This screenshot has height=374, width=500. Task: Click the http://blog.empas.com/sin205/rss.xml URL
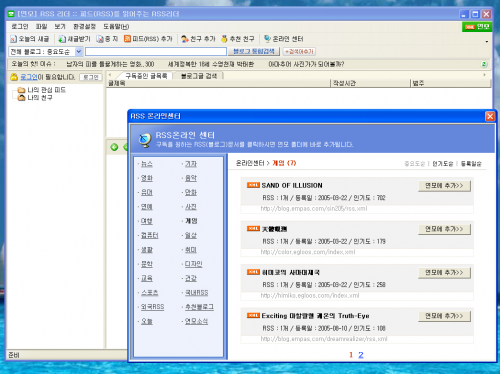point(314,209)
